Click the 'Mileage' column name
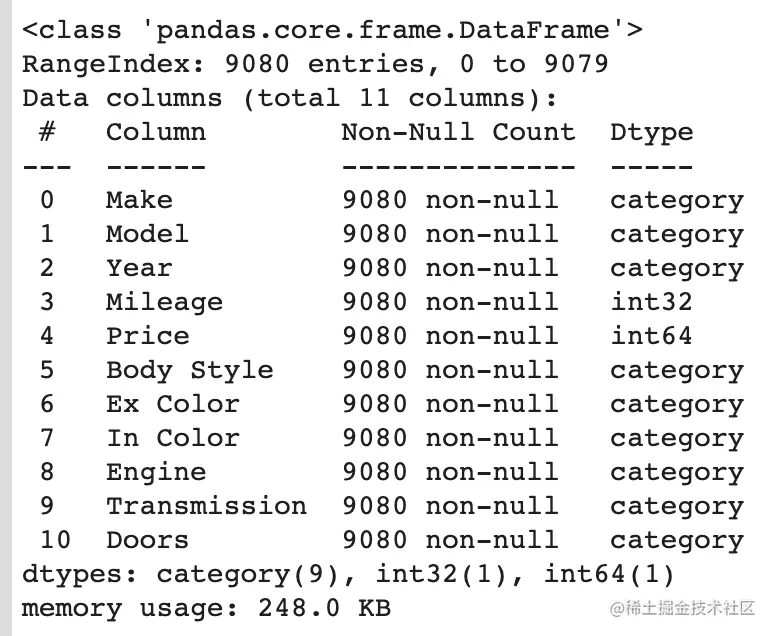 (x=164, y=302)
